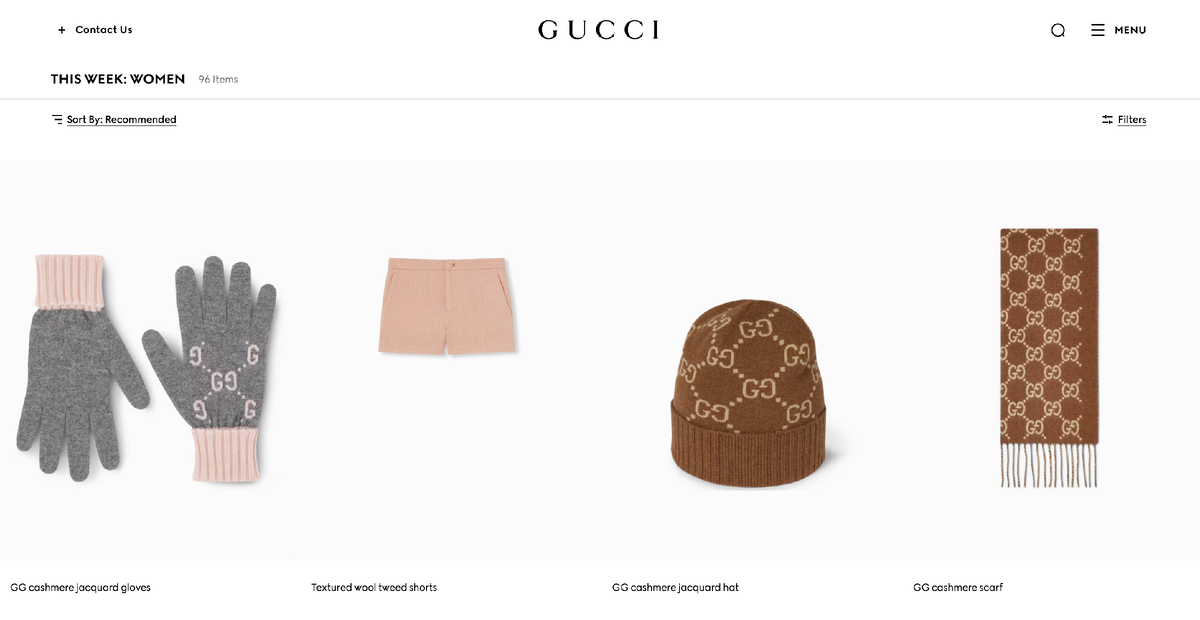Click the This Week: Women heading
Image resolution: width=1200 pixels, height=620 pixels.
click(118, 79)
